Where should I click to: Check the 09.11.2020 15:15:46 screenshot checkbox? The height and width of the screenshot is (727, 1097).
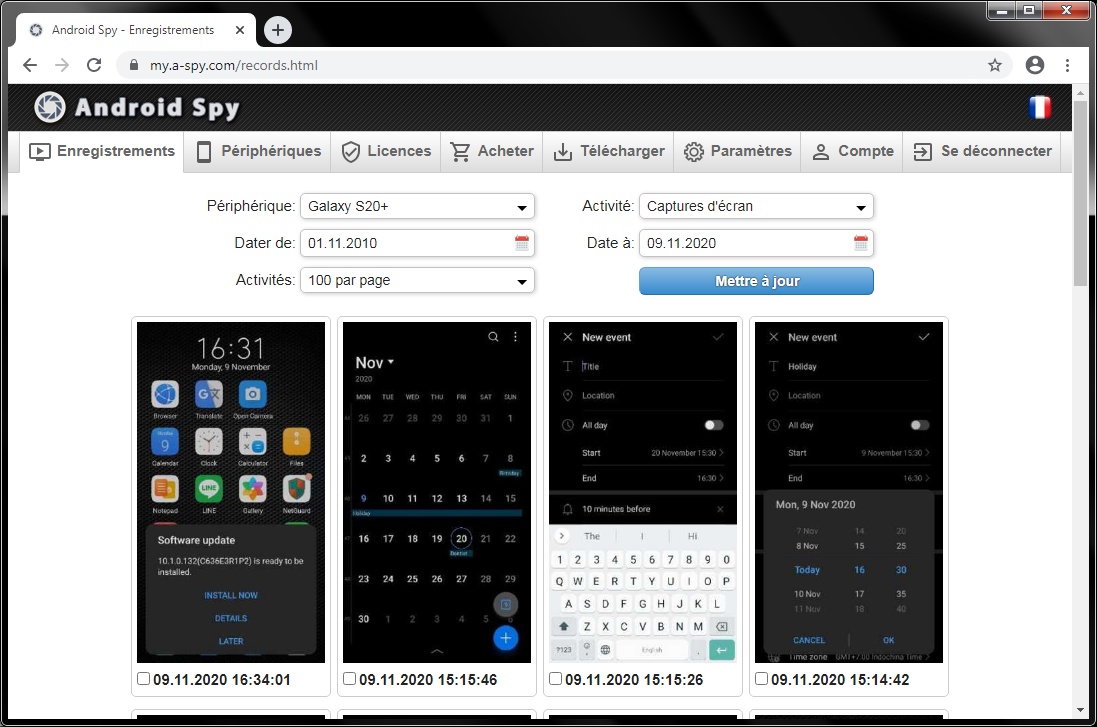tap(349, 679)
